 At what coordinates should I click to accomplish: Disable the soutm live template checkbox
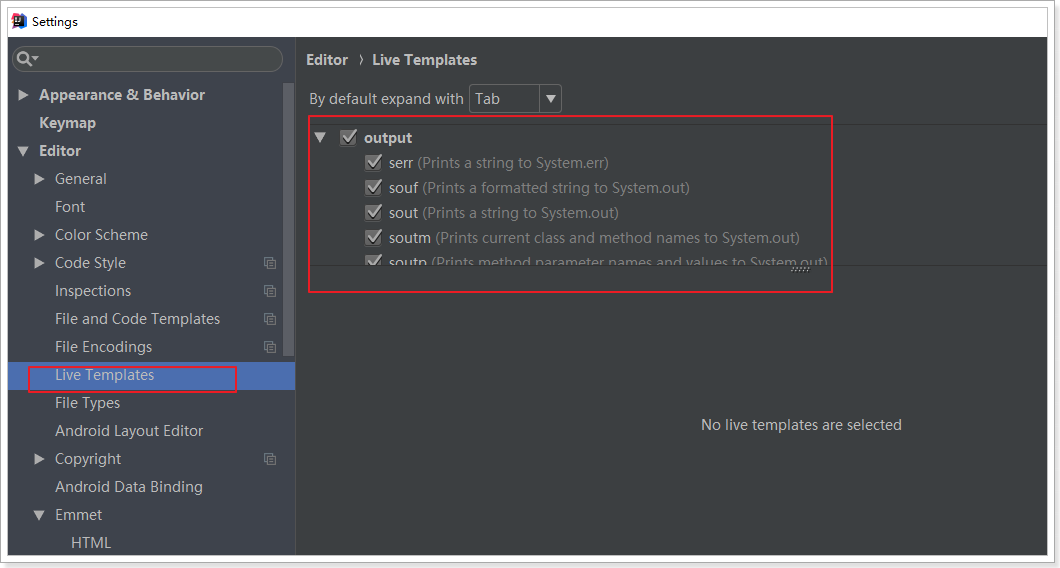[374, 238]
